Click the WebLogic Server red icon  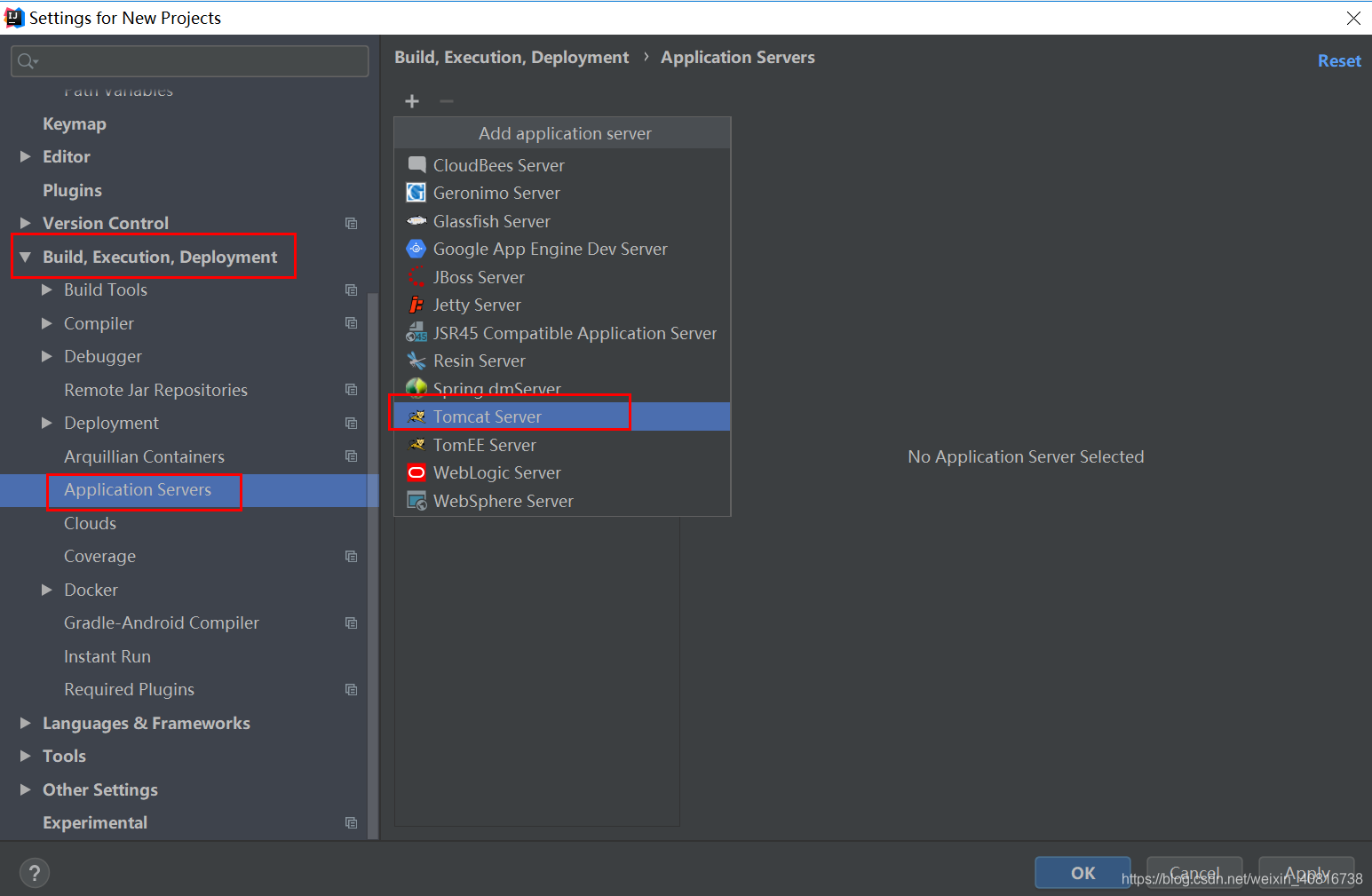click(x=416, y=472)
